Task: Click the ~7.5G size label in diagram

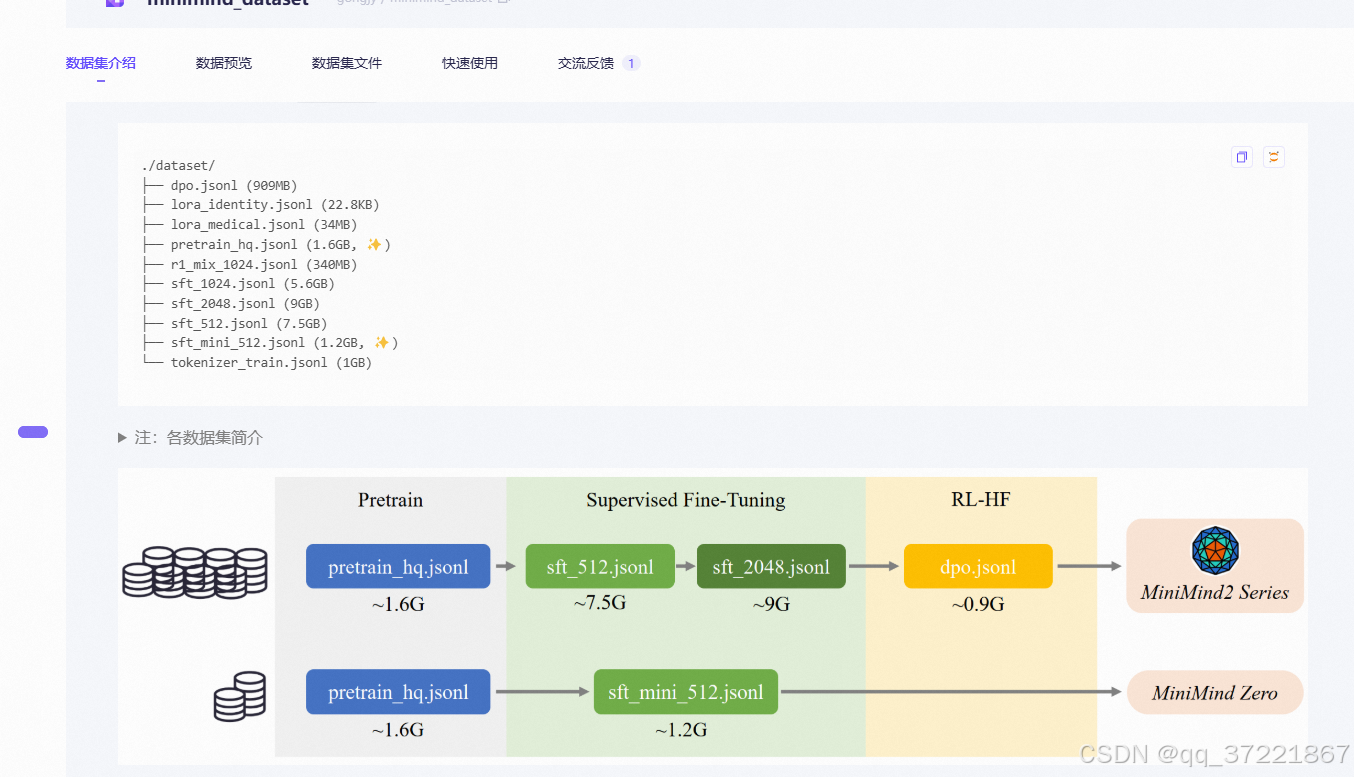Action: pos(600,603)
